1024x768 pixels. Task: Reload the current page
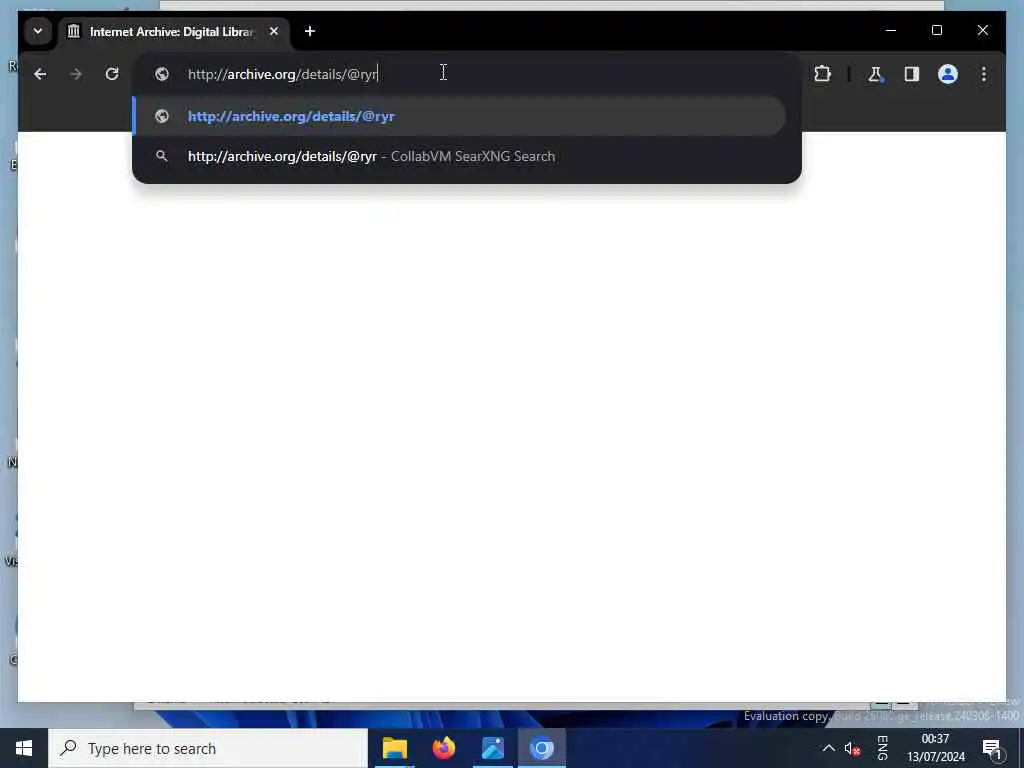point(112,74)
